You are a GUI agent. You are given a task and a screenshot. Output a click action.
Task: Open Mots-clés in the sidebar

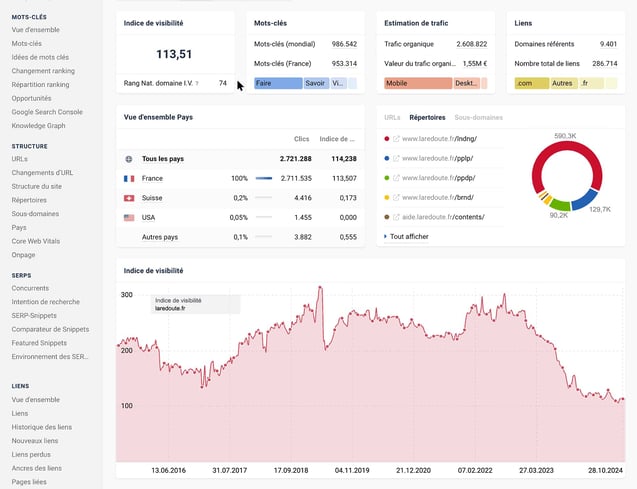(26, 43)
